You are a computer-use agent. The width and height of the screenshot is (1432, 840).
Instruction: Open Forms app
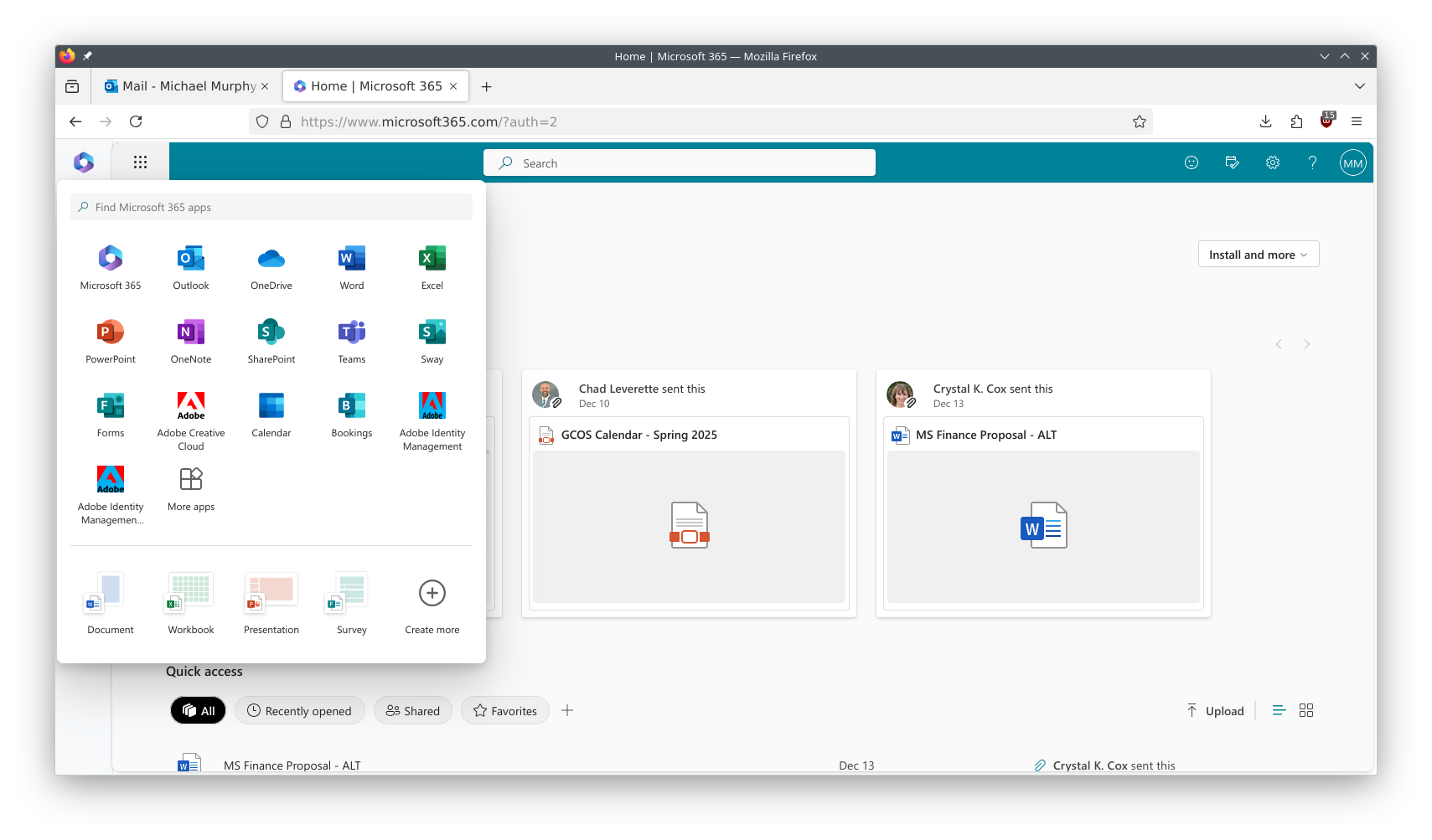point(111,415)
